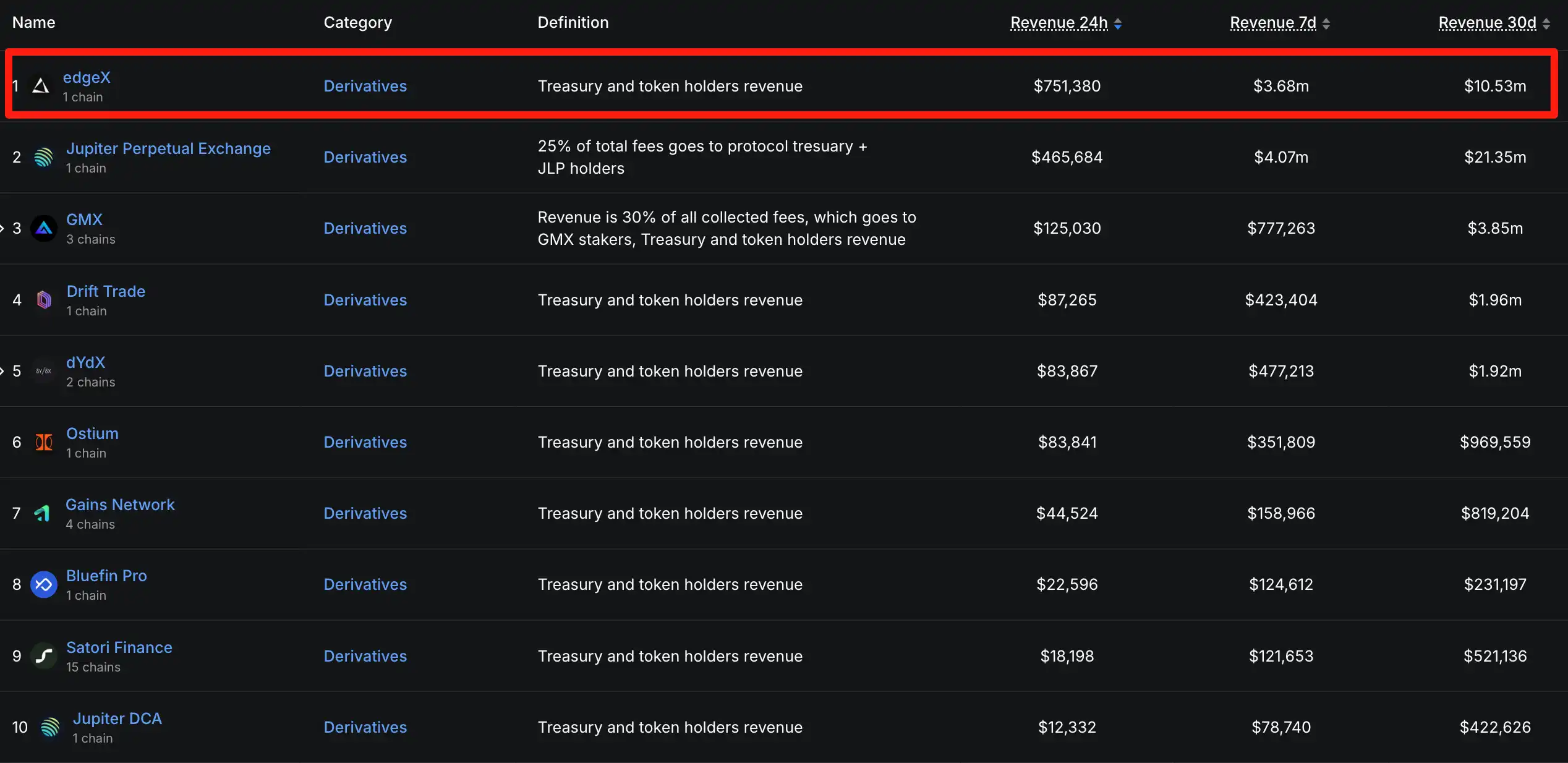
Task: Open the Gains Network protocol link
Action: tap(120, 505)
